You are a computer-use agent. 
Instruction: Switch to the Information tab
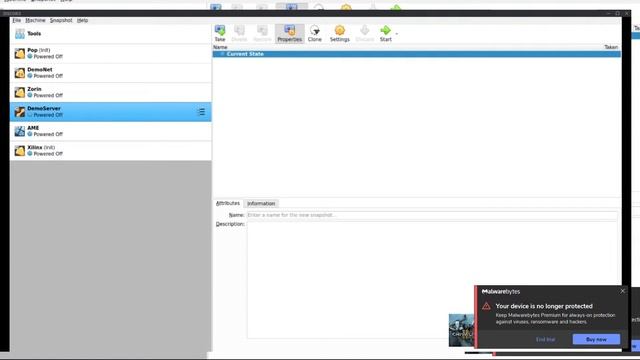(261, 204)
